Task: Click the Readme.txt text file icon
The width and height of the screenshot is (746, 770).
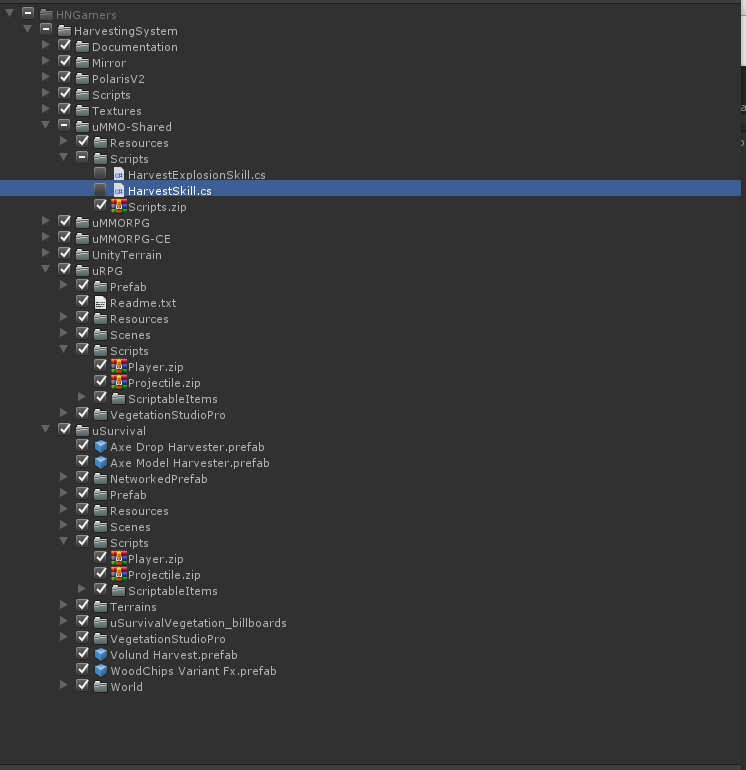Action: [100, 303]
